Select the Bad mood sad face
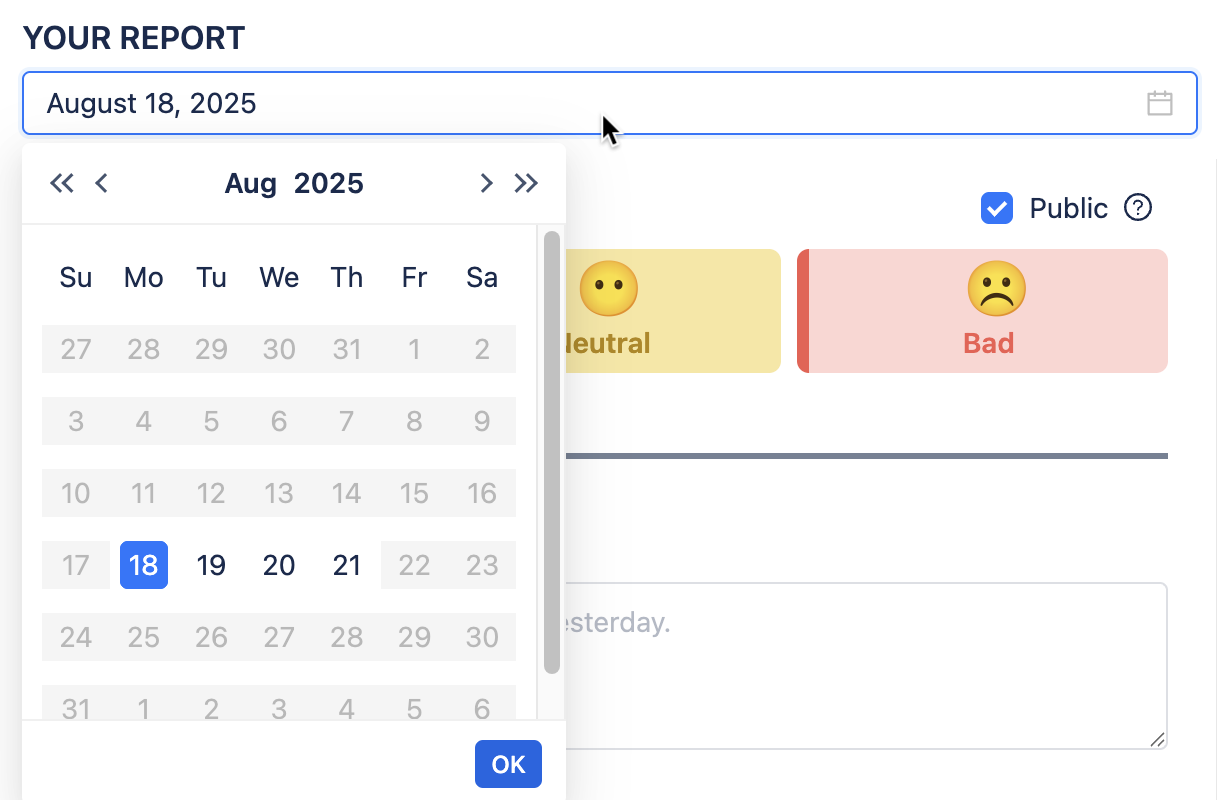Screen dimensions: 1217x800 point(996,289)
